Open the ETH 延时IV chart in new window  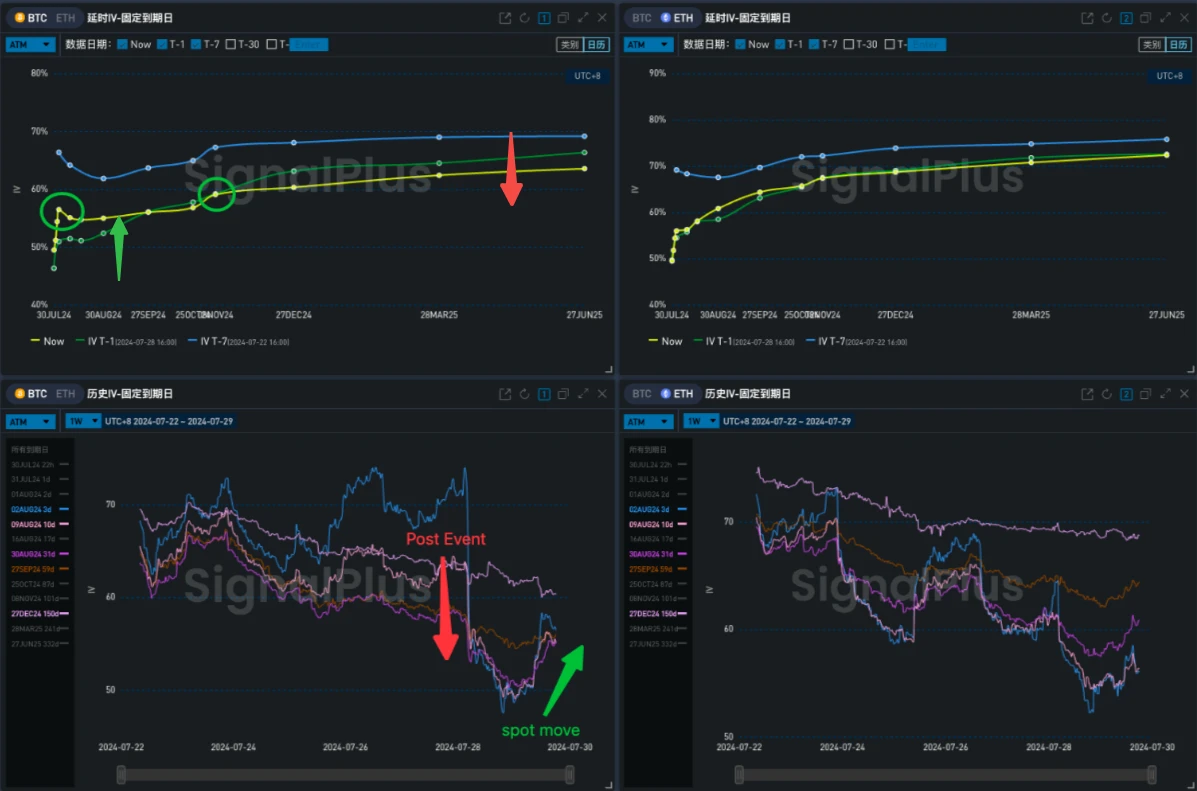pyautogui.click(x=1085, y=17)
